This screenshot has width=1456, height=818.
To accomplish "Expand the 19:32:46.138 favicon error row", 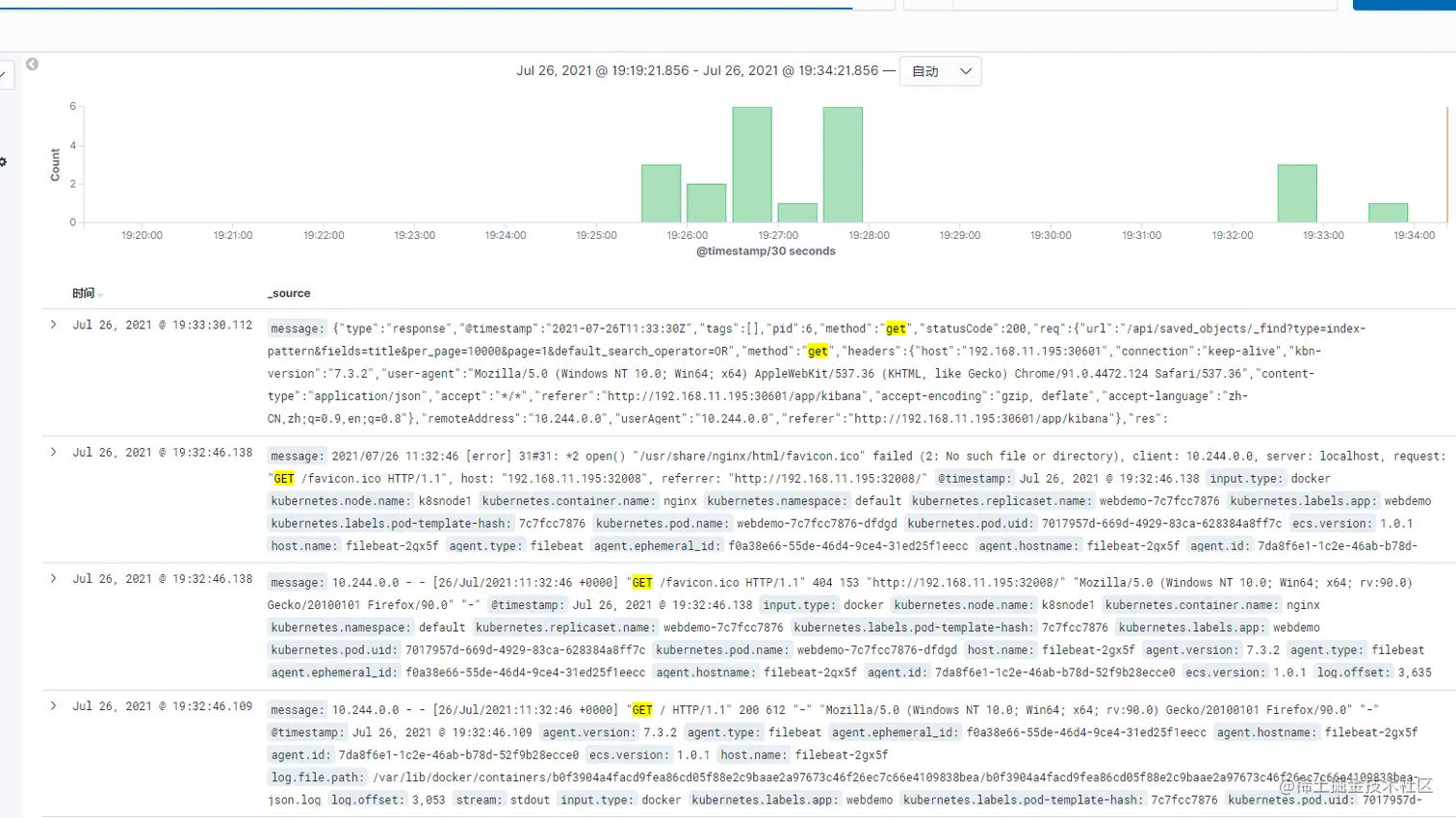I will tap(53, 452).
